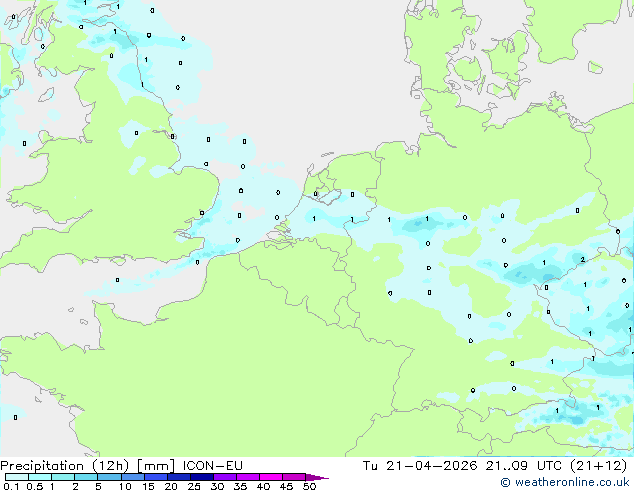Image resolution: width=634 pixels, height=490 pixels.
Task: Click the 40–45 mm legend color swatch
Action: click(x=271, y=477)
